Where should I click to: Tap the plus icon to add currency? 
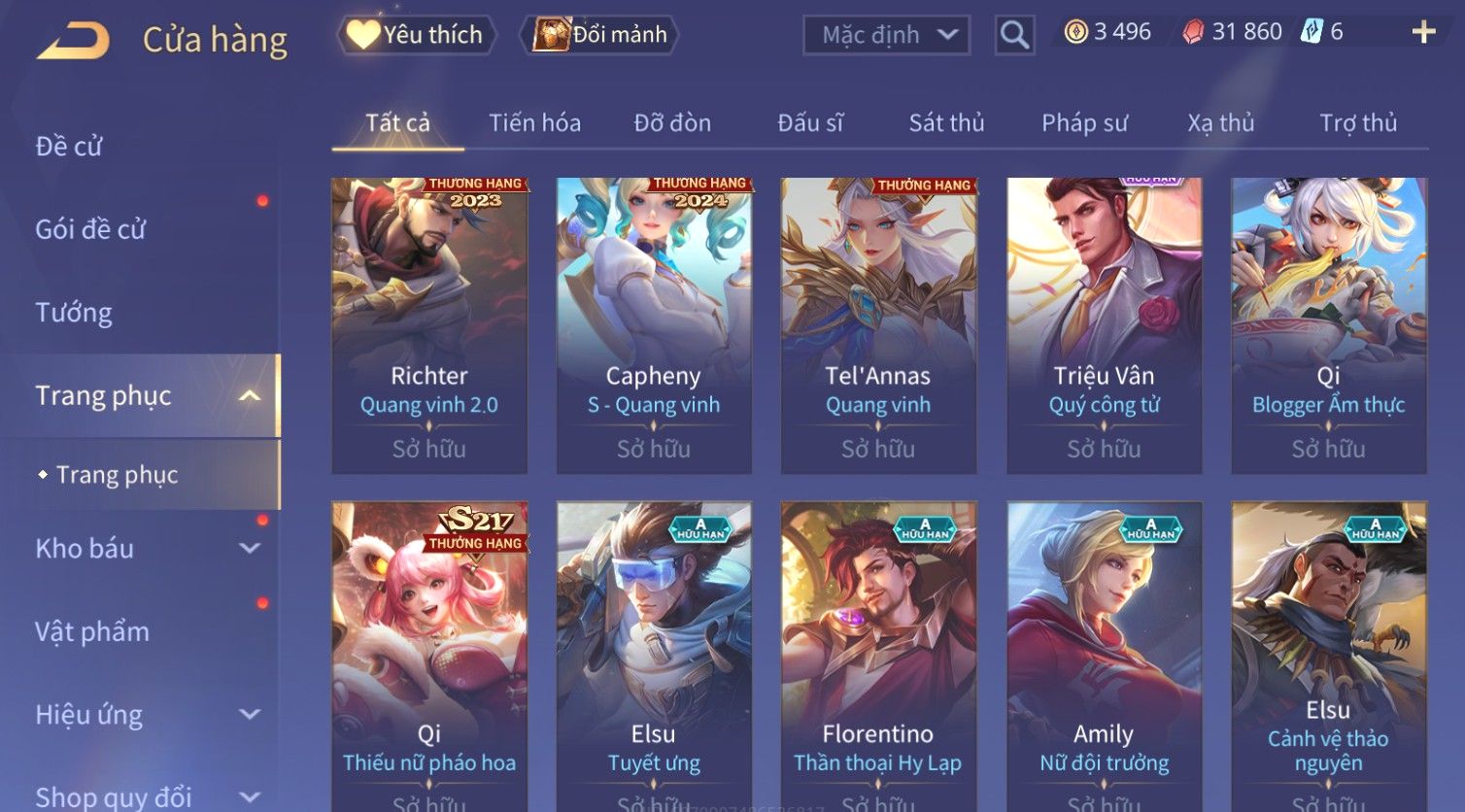[1423, 32]
